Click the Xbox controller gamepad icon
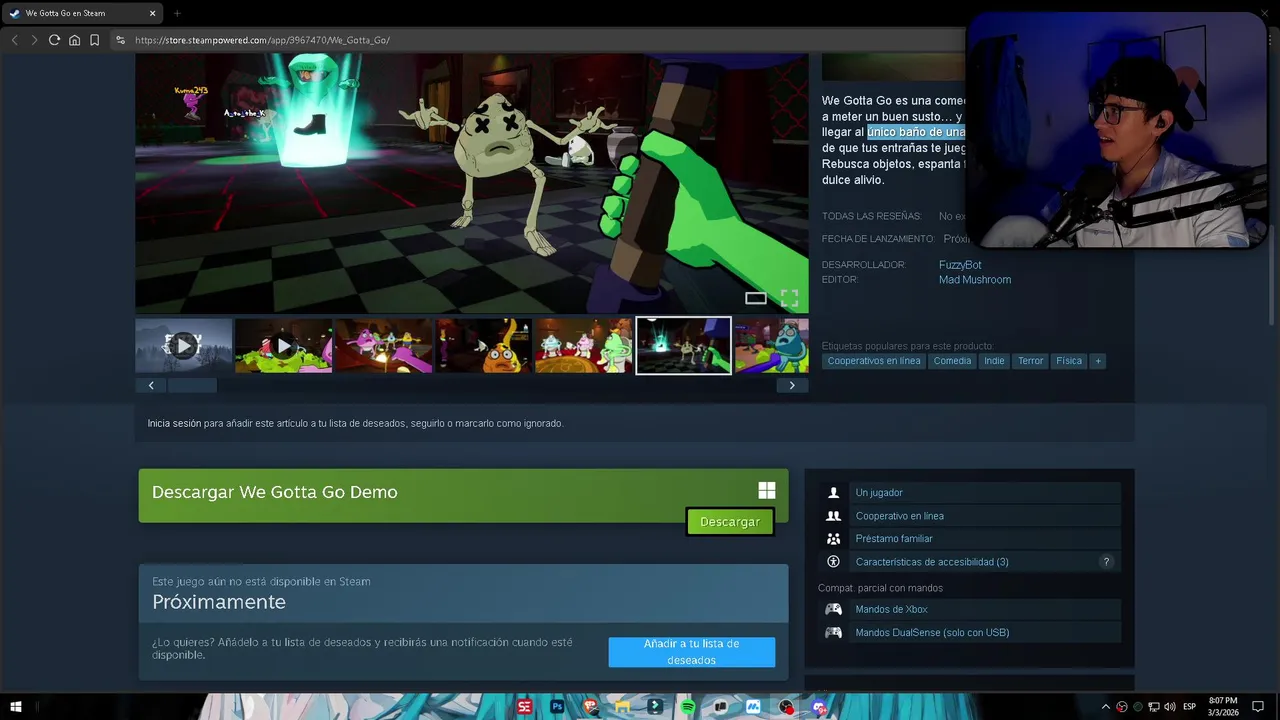This screenshot has width=1280, height=720. click(x=833, y=609)
